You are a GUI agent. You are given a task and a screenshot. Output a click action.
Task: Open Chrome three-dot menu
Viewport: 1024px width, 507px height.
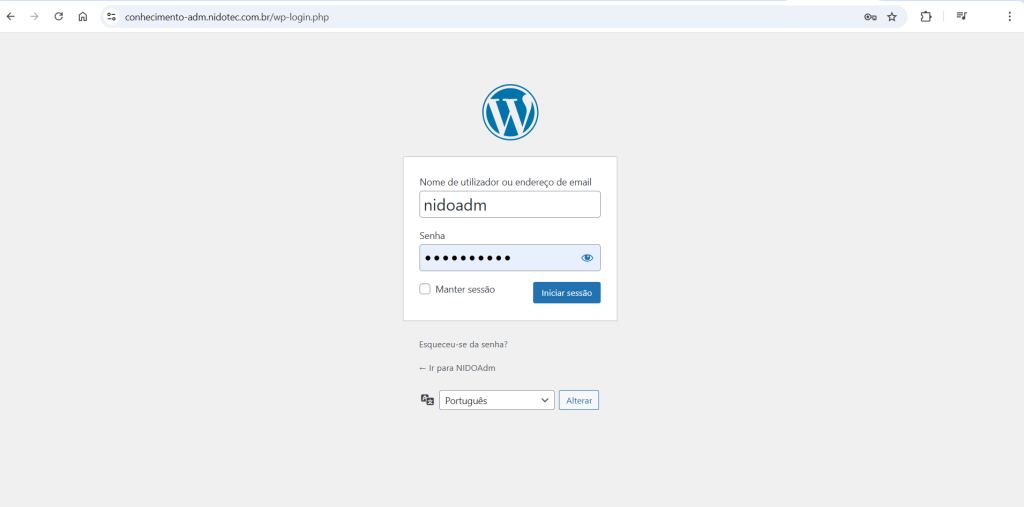click(x=1009, y=17)
